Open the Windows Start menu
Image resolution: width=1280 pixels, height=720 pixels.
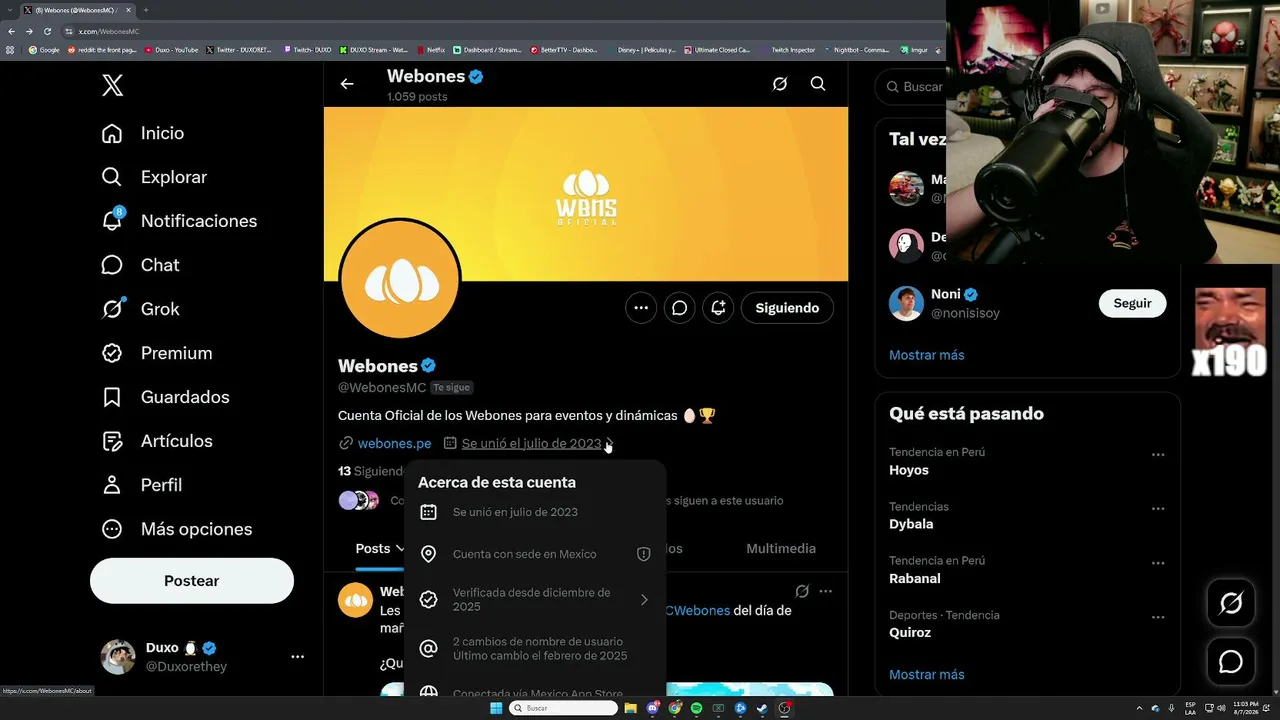pyautogui.click(x=496, y=708)
